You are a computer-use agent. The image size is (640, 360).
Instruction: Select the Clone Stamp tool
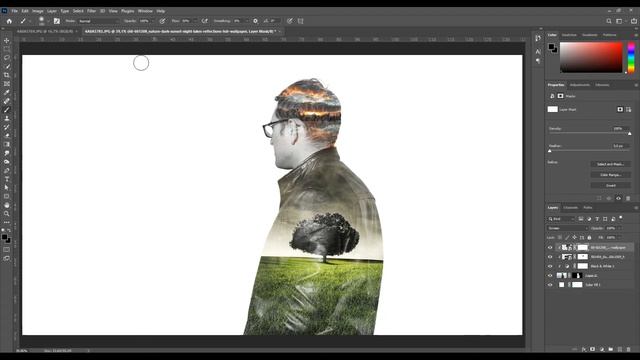tap(7, 118)
